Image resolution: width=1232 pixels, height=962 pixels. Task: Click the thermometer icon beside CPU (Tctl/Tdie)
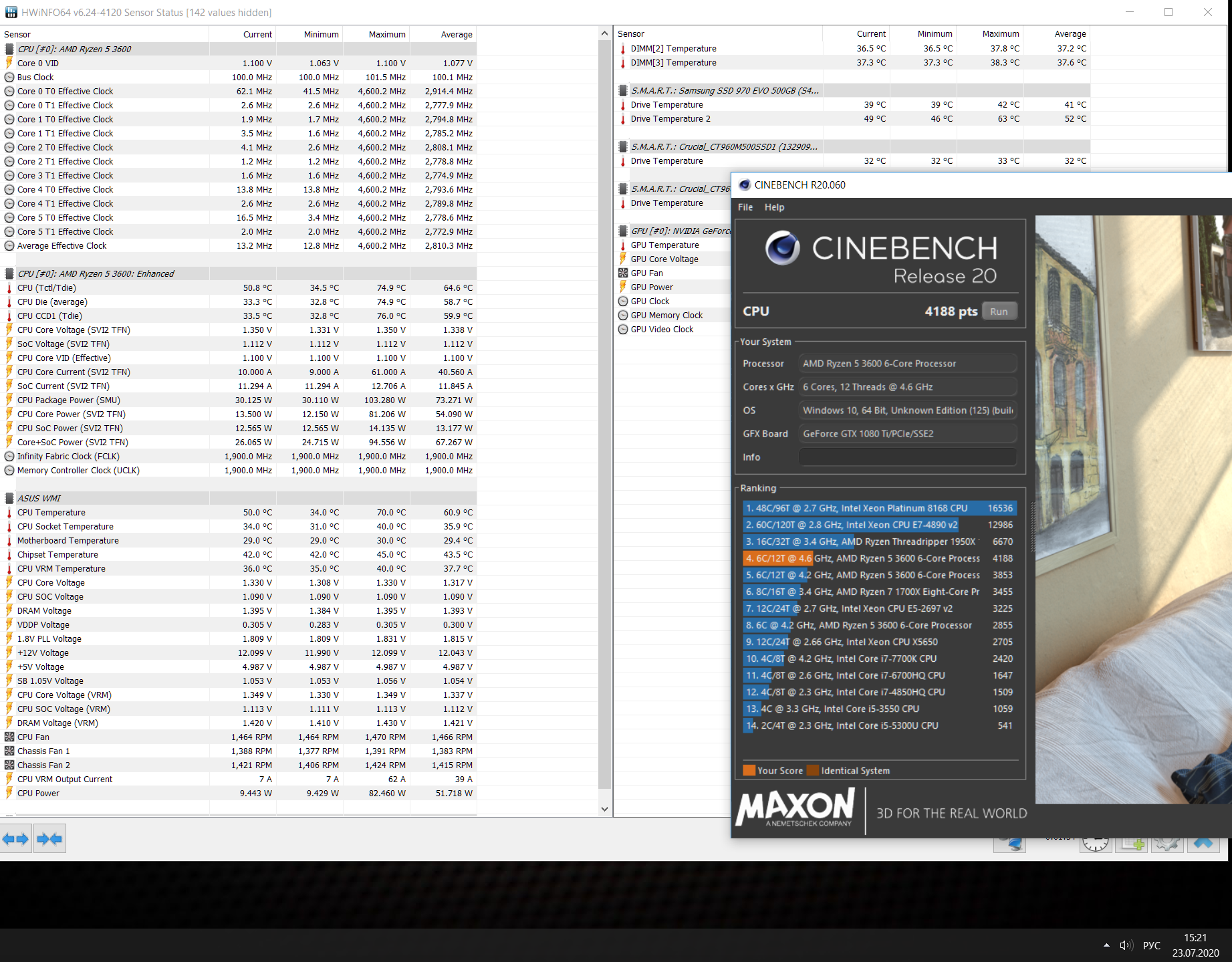coord(9,288)
